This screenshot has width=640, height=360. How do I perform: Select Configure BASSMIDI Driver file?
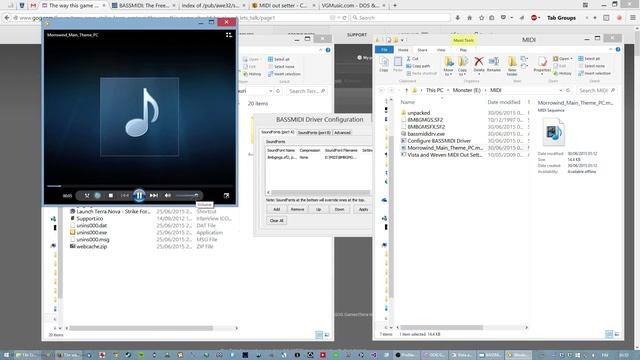(x=439, y=140)
